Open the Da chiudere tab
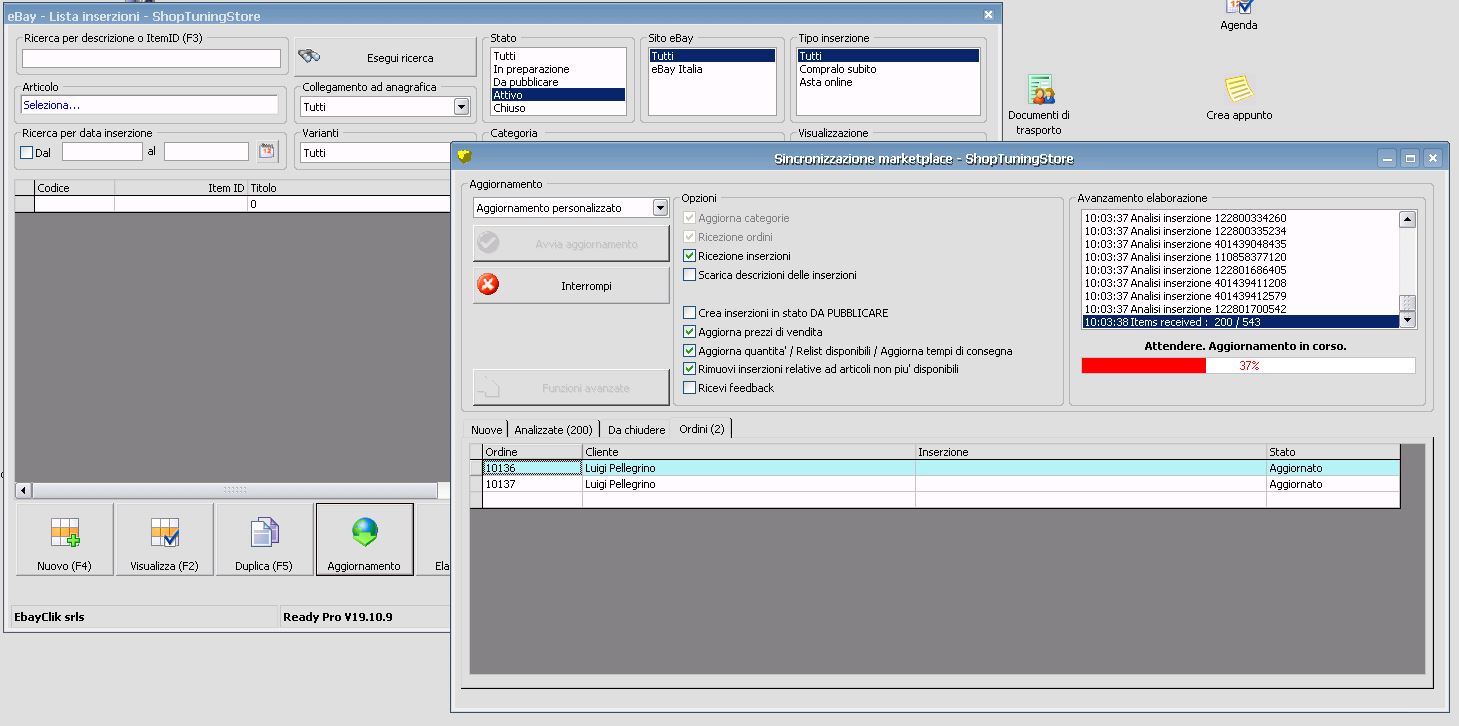1459x726 pixels. point(636,430)
